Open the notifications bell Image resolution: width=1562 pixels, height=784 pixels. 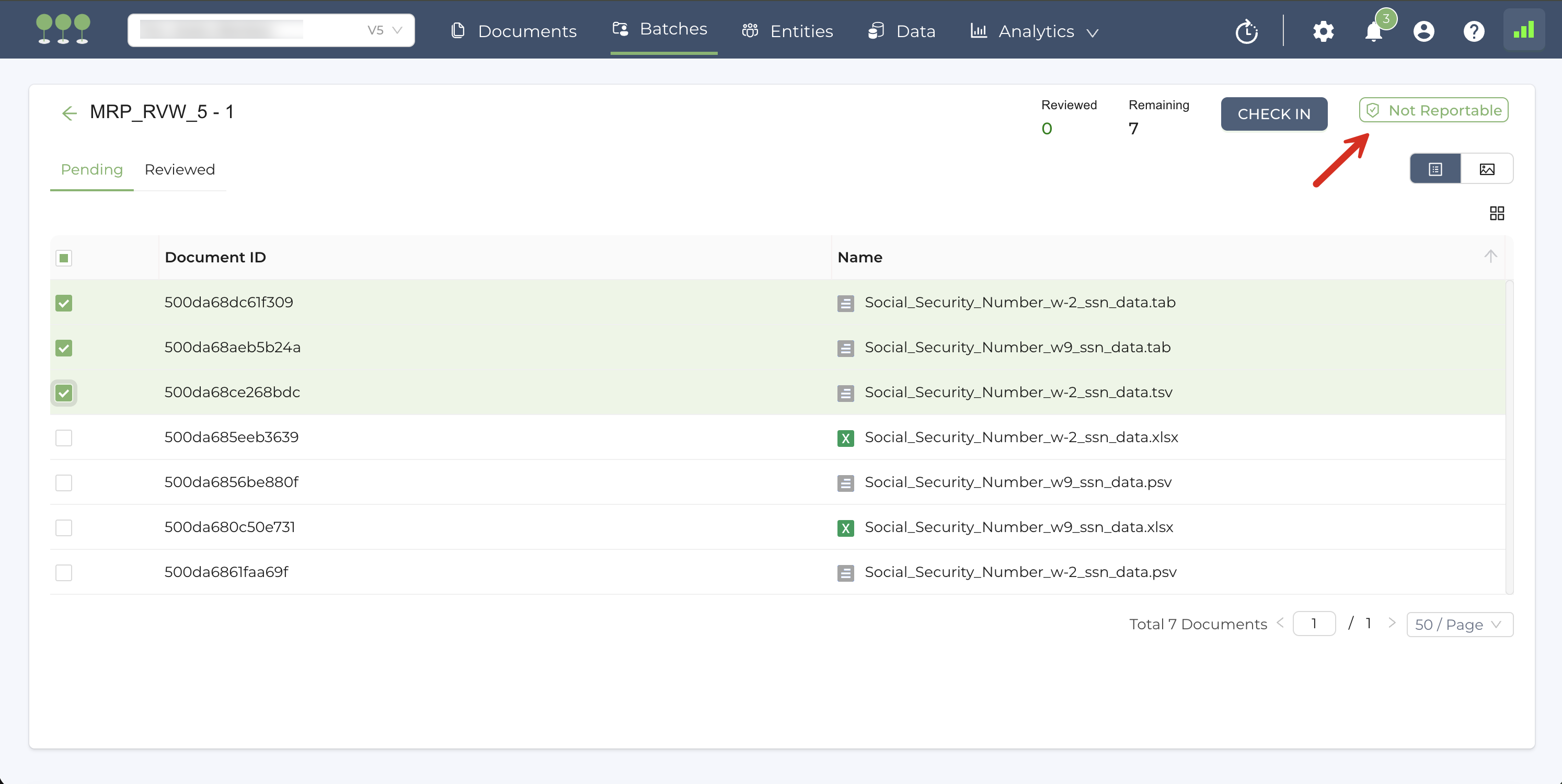coord(1373,31)
